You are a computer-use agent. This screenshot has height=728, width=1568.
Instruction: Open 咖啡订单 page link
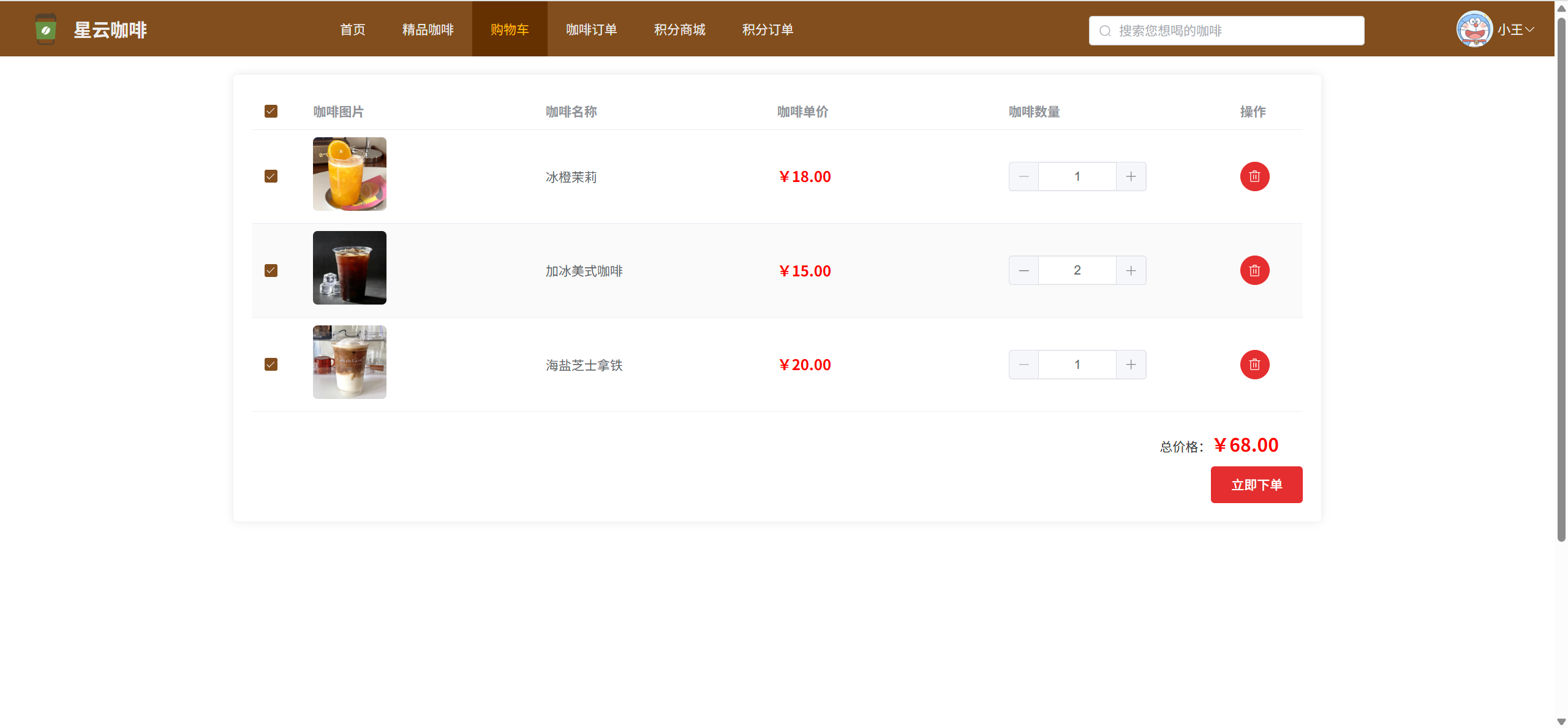(x=591, y=29)
